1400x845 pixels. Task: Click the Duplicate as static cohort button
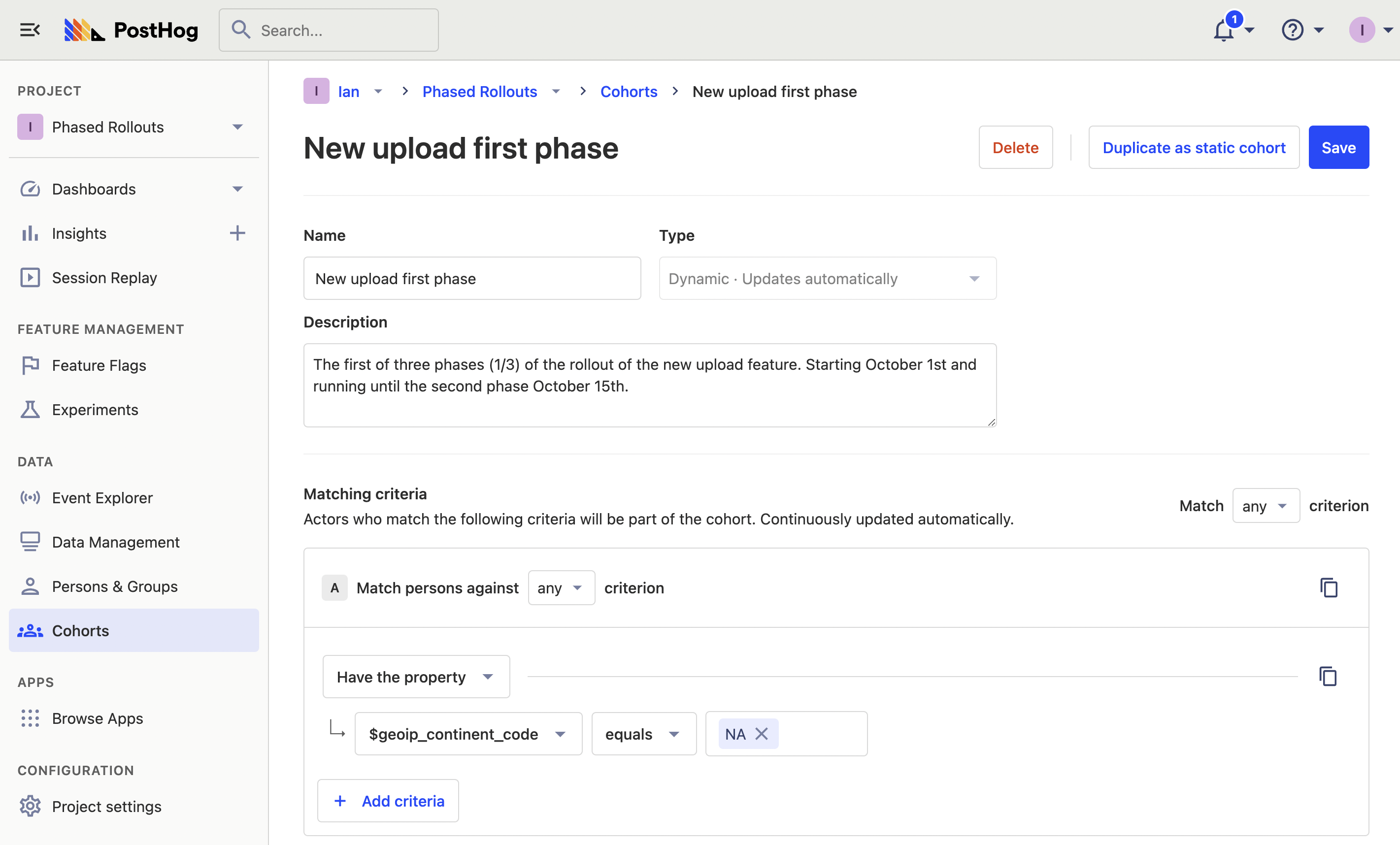pyautogui.click(x=1194, y=147)
